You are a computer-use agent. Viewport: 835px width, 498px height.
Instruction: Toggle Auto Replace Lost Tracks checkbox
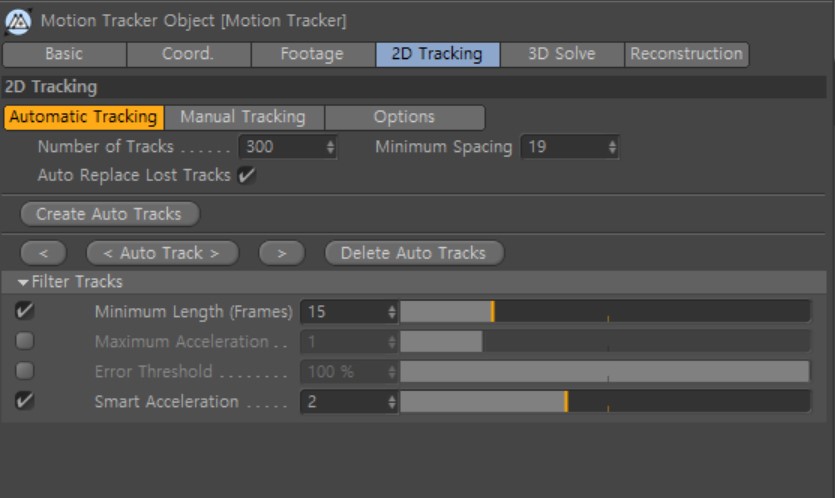pos(246,175)
